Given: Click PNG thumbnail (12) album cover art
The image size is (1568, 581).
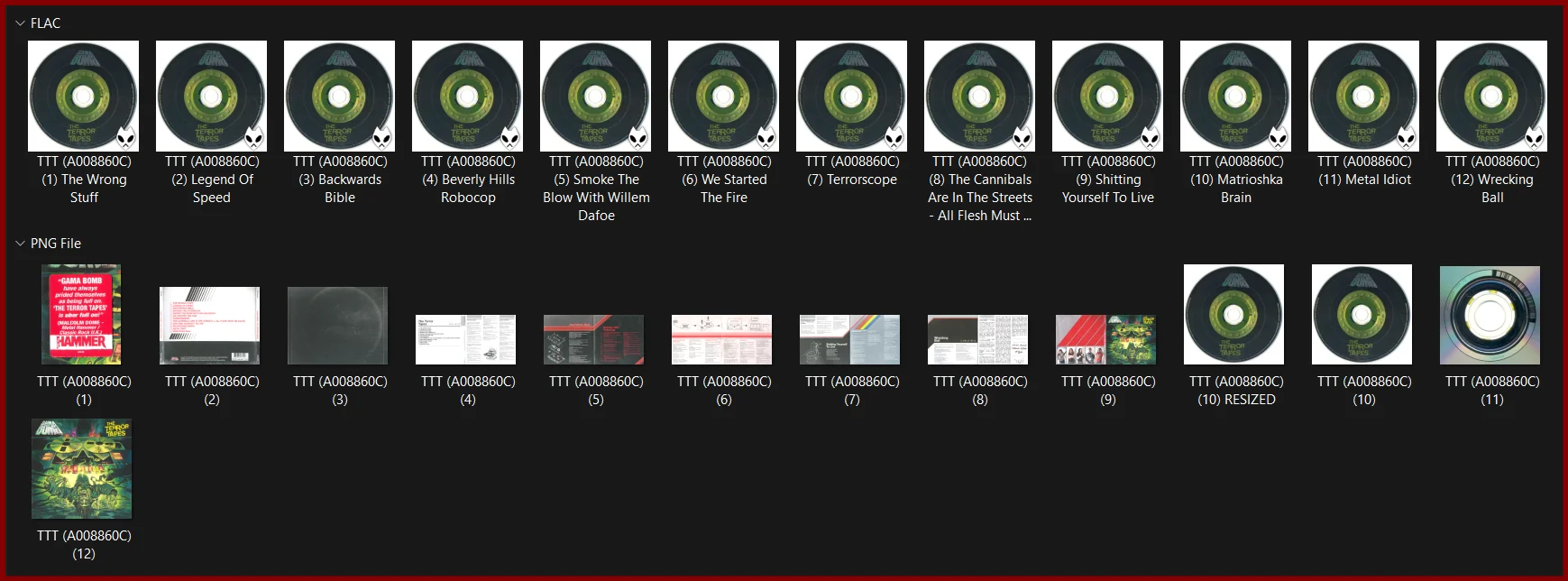Looking at the screenshot, I should 82,468.
